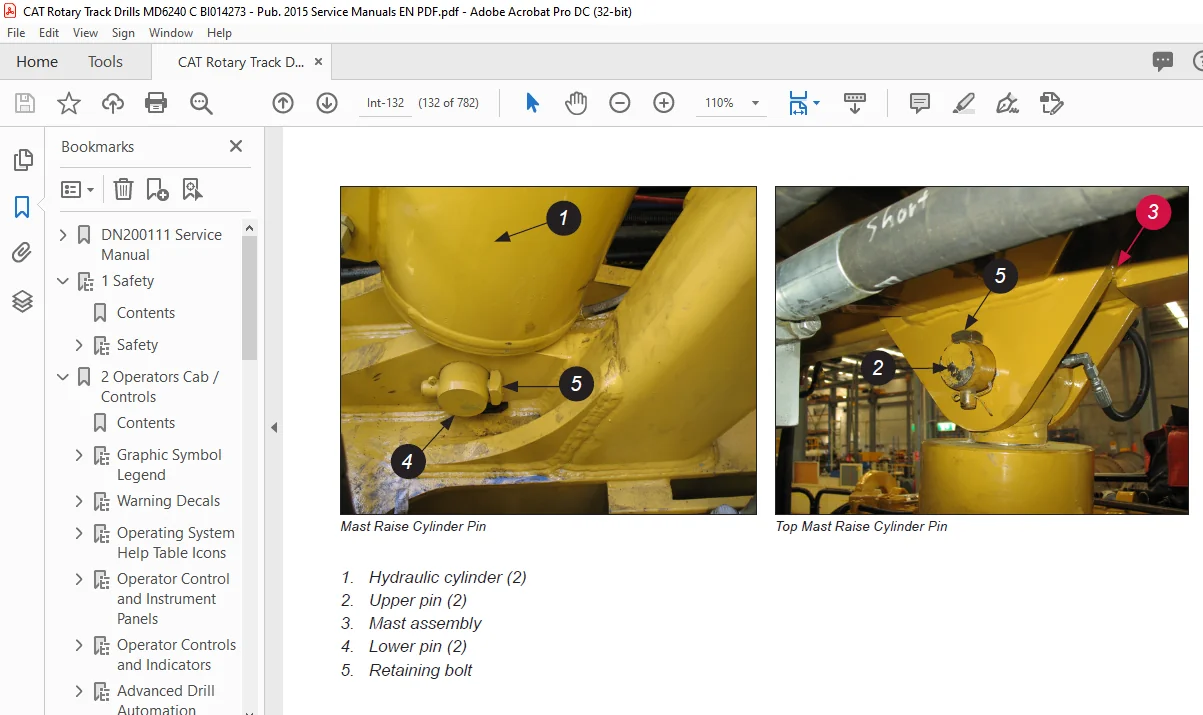This screenshot has width=1203, height=715.
Task: Add a new bookmark
Action: (157, 189)
